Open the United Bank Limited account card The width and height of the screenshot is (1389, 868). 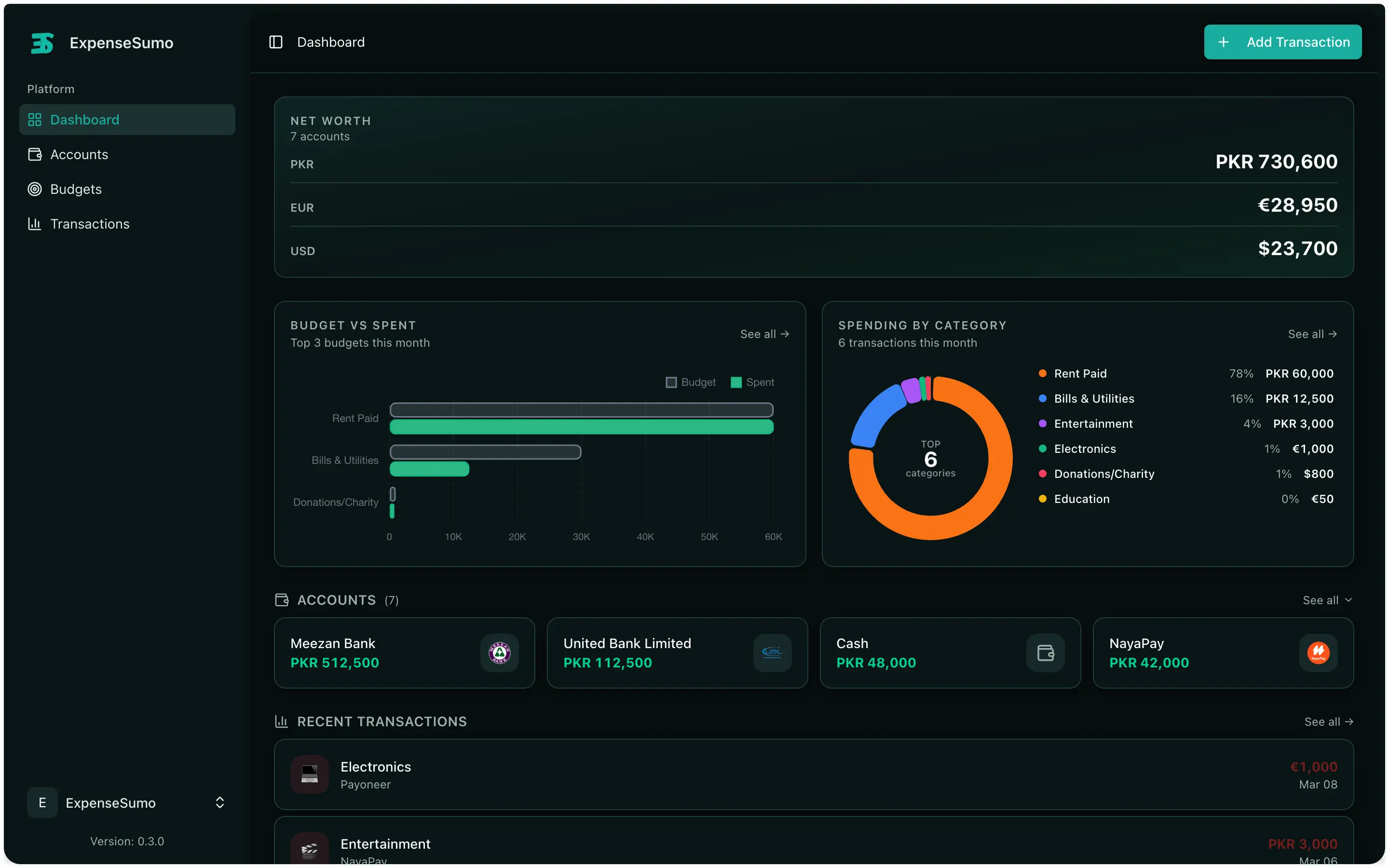[677, 653]
